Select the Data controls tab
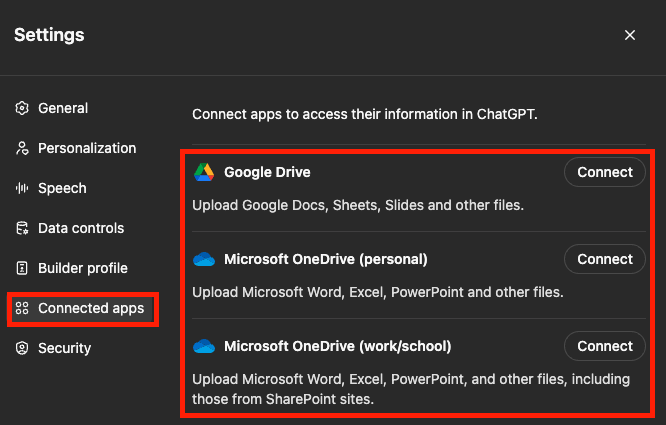The image size is (666, 425). (70, 228)
